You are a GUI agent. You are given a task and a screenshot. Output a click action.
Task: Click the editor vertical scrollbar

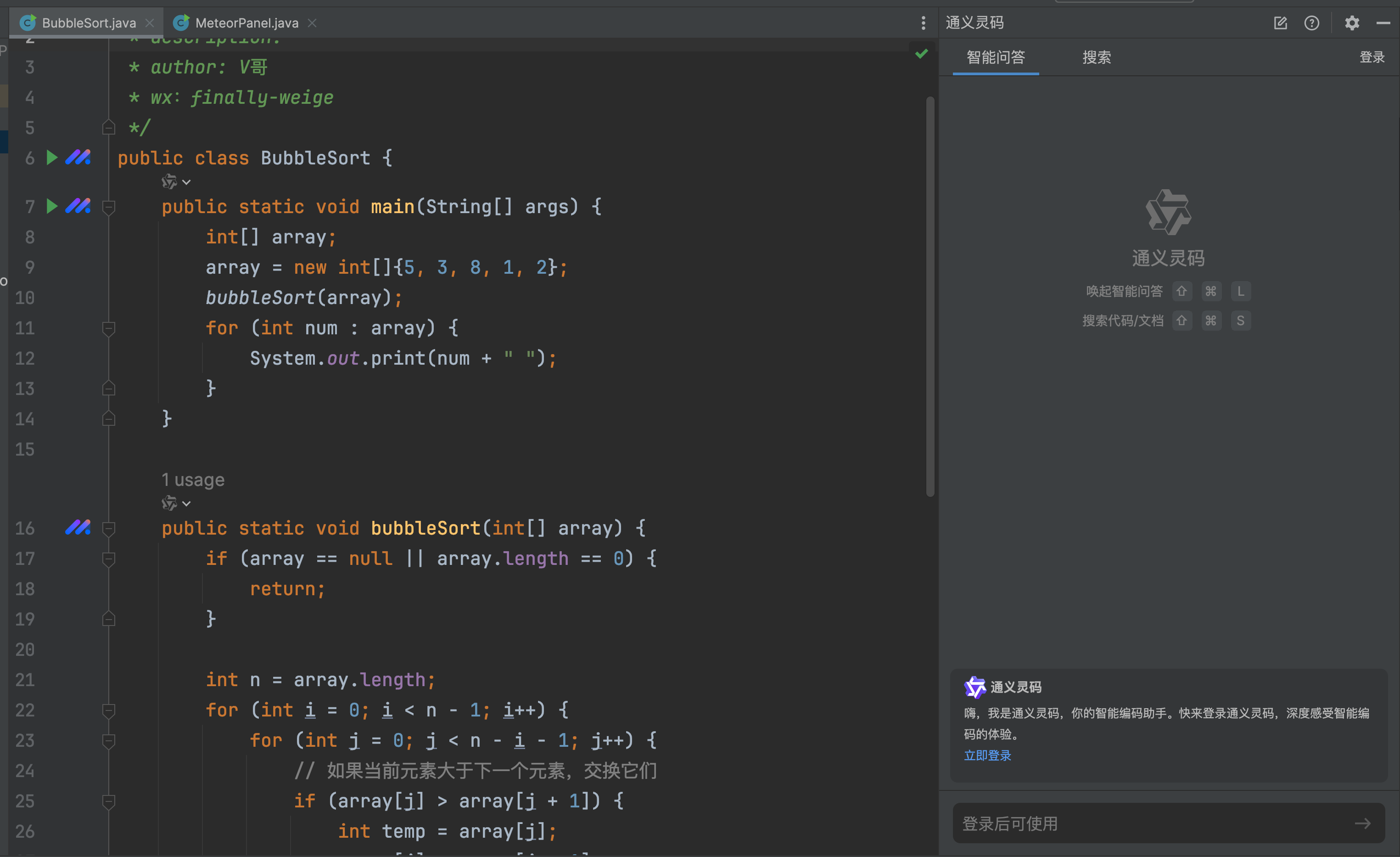coord(930,296)
